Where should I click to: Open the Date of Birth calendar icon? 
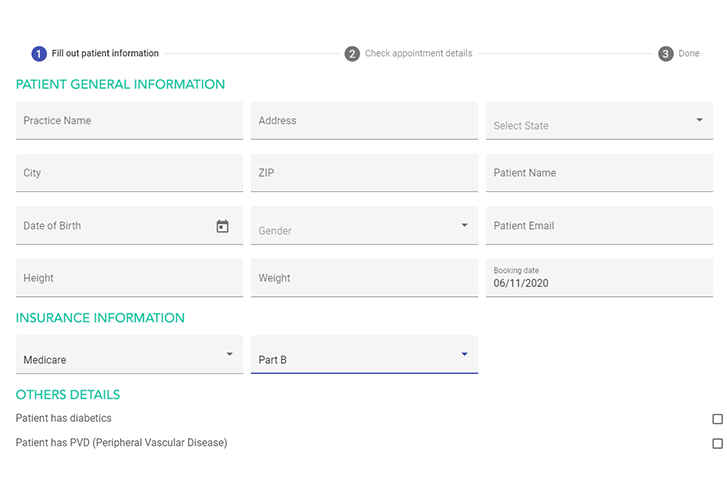click(x=222, y=226)
